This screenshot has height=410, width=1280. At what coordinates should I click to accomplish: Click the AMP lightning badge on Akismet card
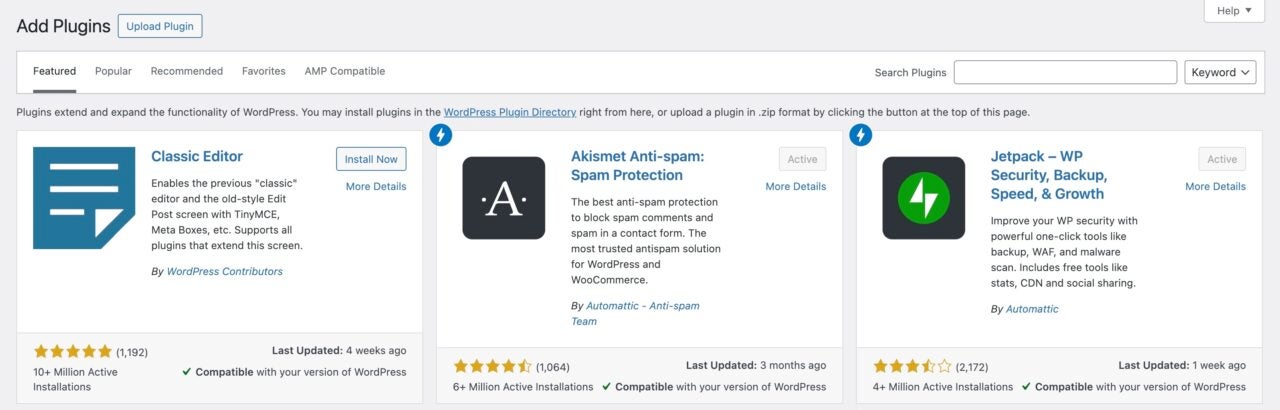(x=440, y=135)
